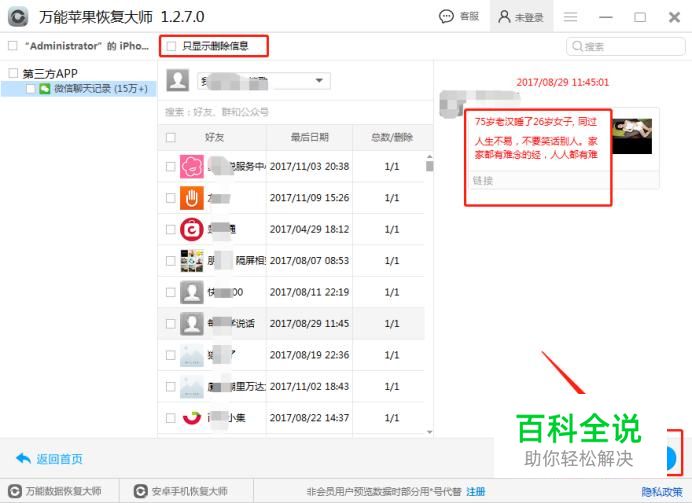Click the friend list scrollbar down arrow
Screen dimensions: 692x503
point(429,432)
